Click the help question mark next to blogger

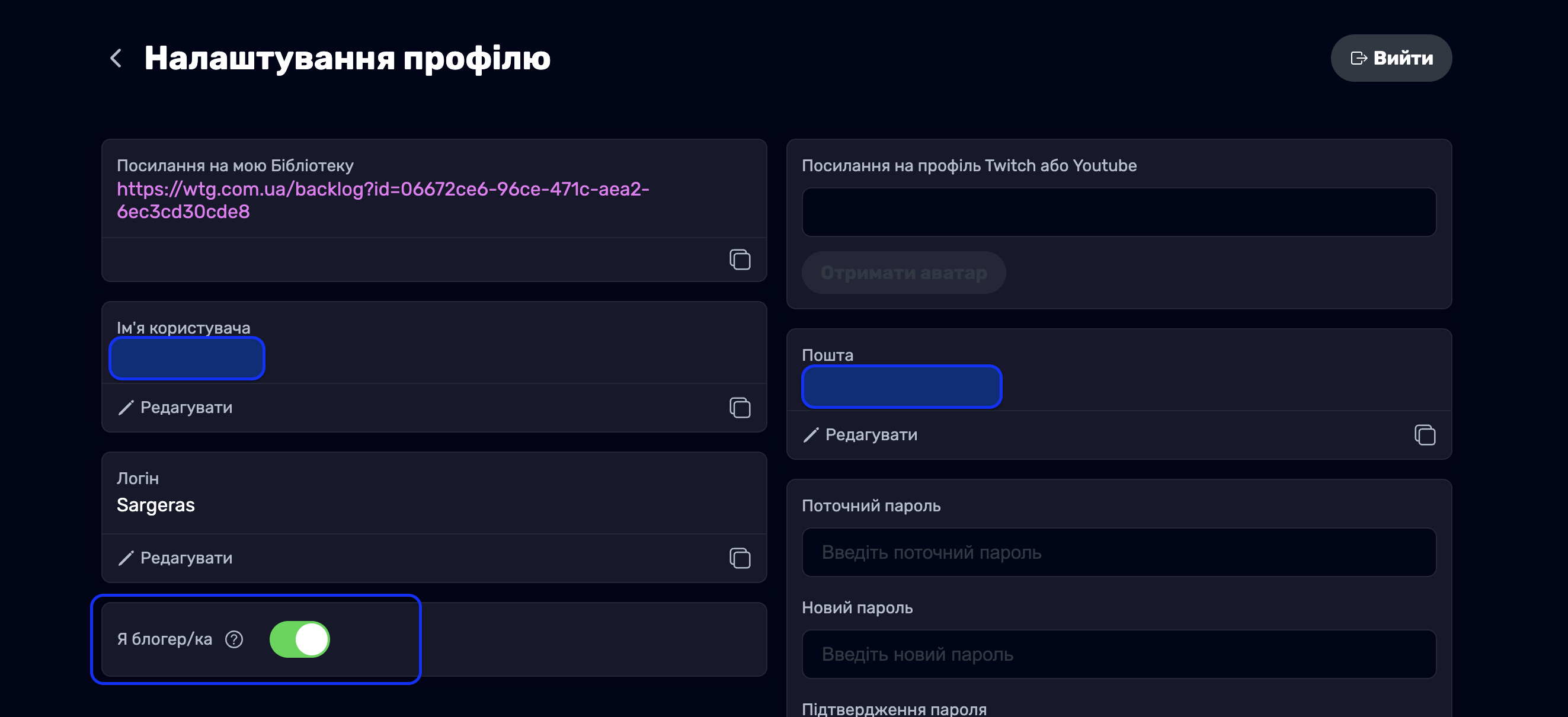(233, 640)
